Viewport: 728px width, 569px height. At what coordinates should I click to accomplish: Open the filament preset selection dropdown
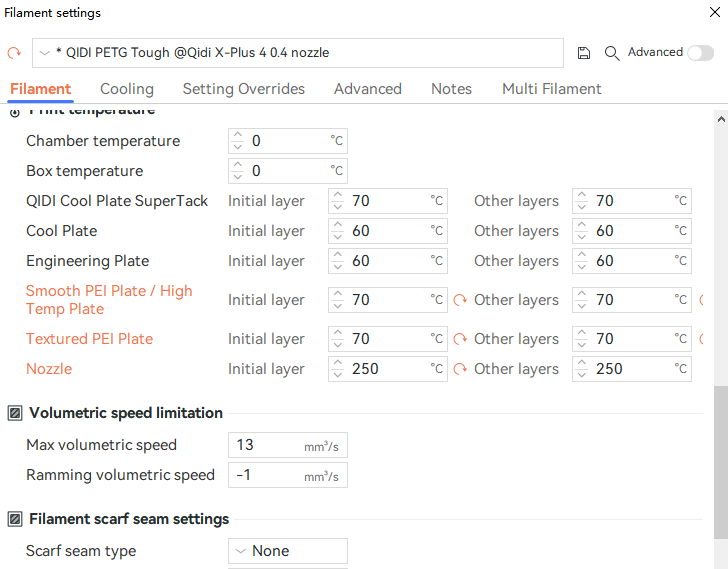298,53
